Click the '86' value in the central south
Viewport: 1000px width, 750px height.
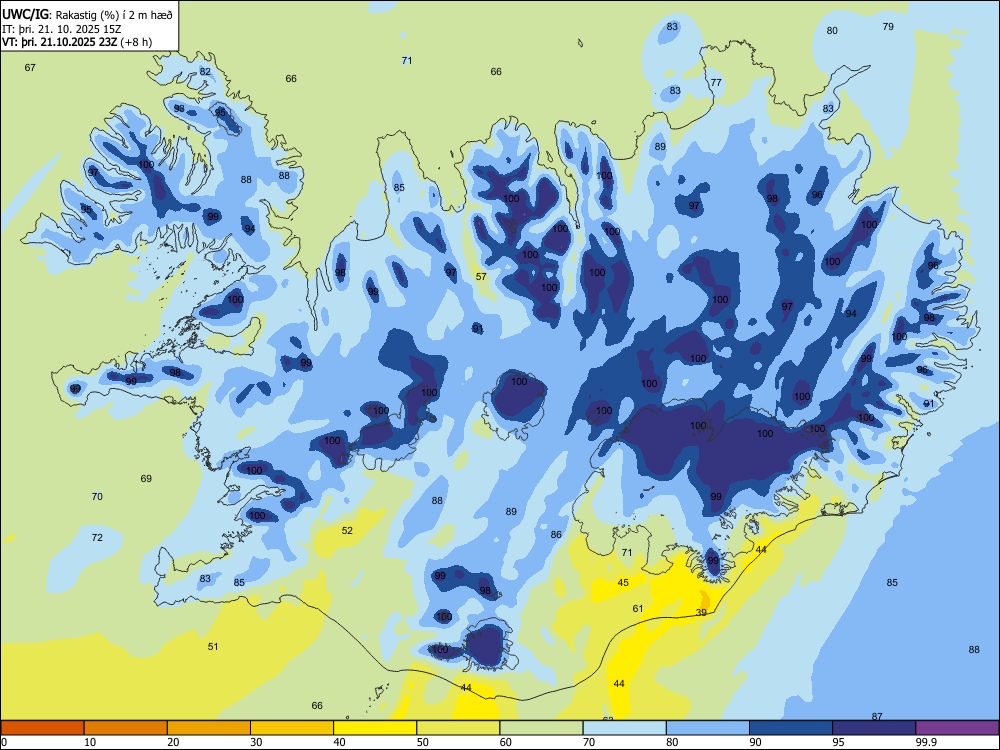[556, 534]
